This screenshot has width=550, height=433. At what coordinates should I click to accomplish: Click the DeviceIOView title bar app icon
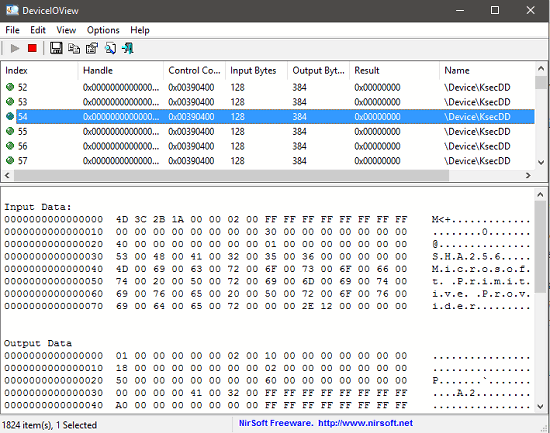tap(12, 10)
